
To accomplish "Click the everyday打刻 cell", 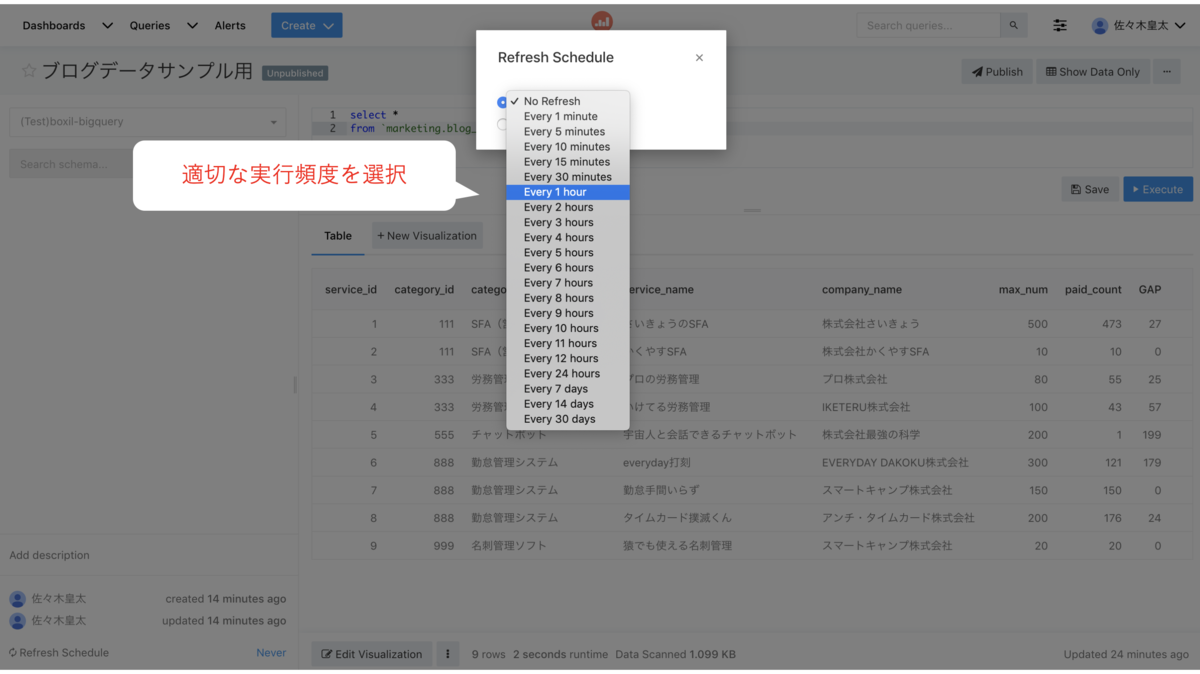I will point(657,463).
